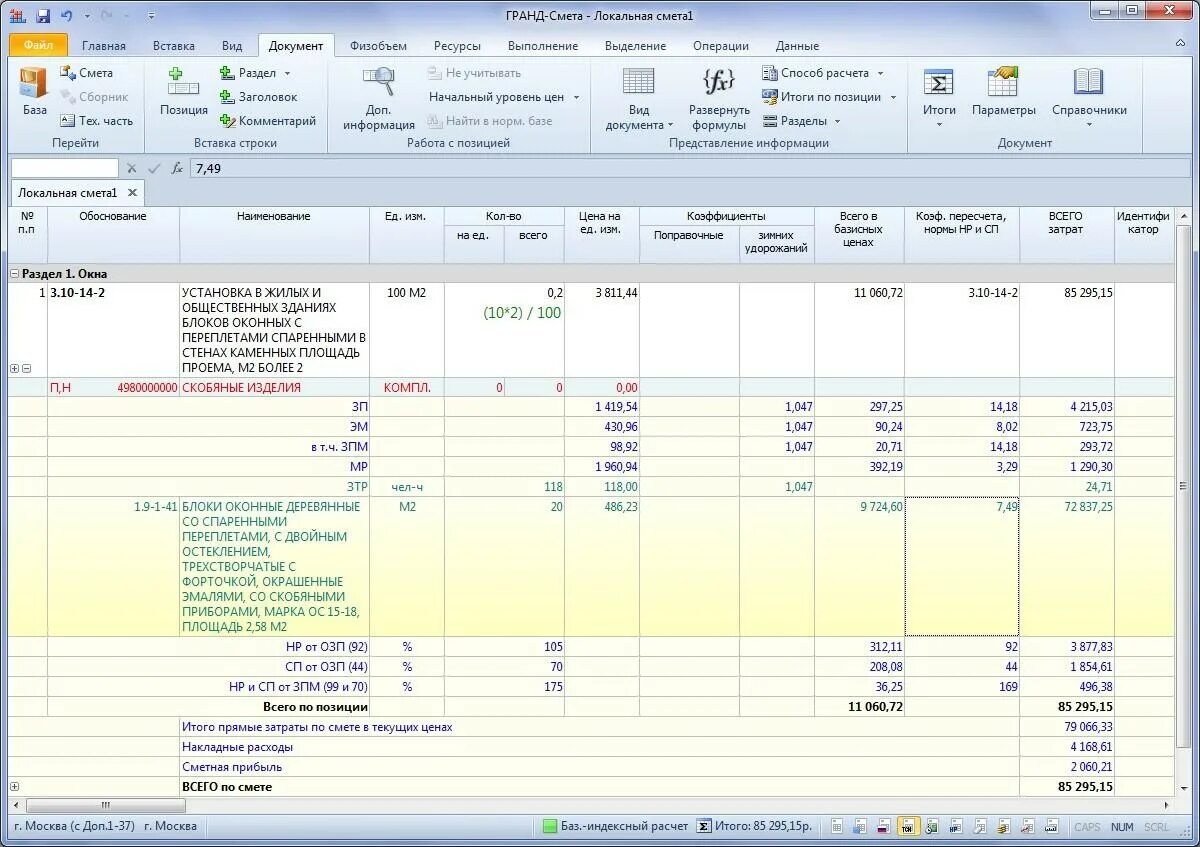Image resolution: width=1200 pixels, height=847 pixels.
Task: Open the Итоги sigma button in ribbon
Action: 939,98
